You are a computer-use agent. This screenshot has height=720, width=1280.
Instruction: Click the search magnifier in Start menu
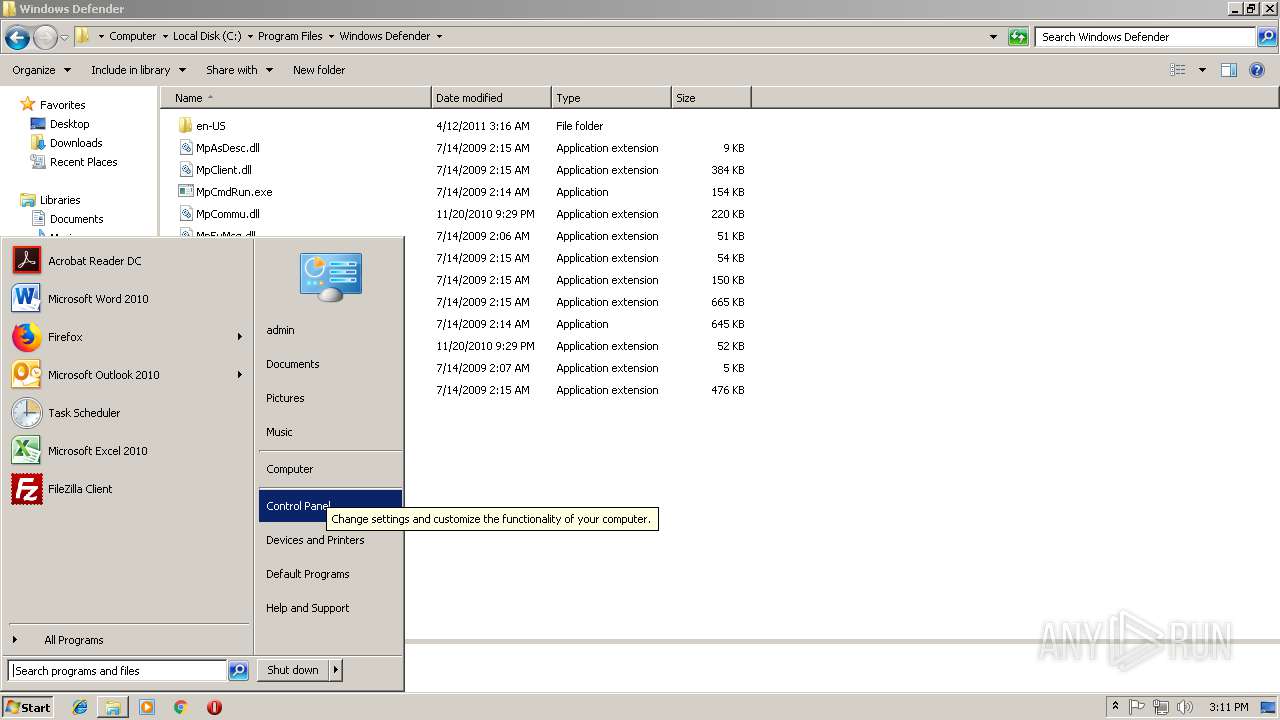tap(238, 671)
